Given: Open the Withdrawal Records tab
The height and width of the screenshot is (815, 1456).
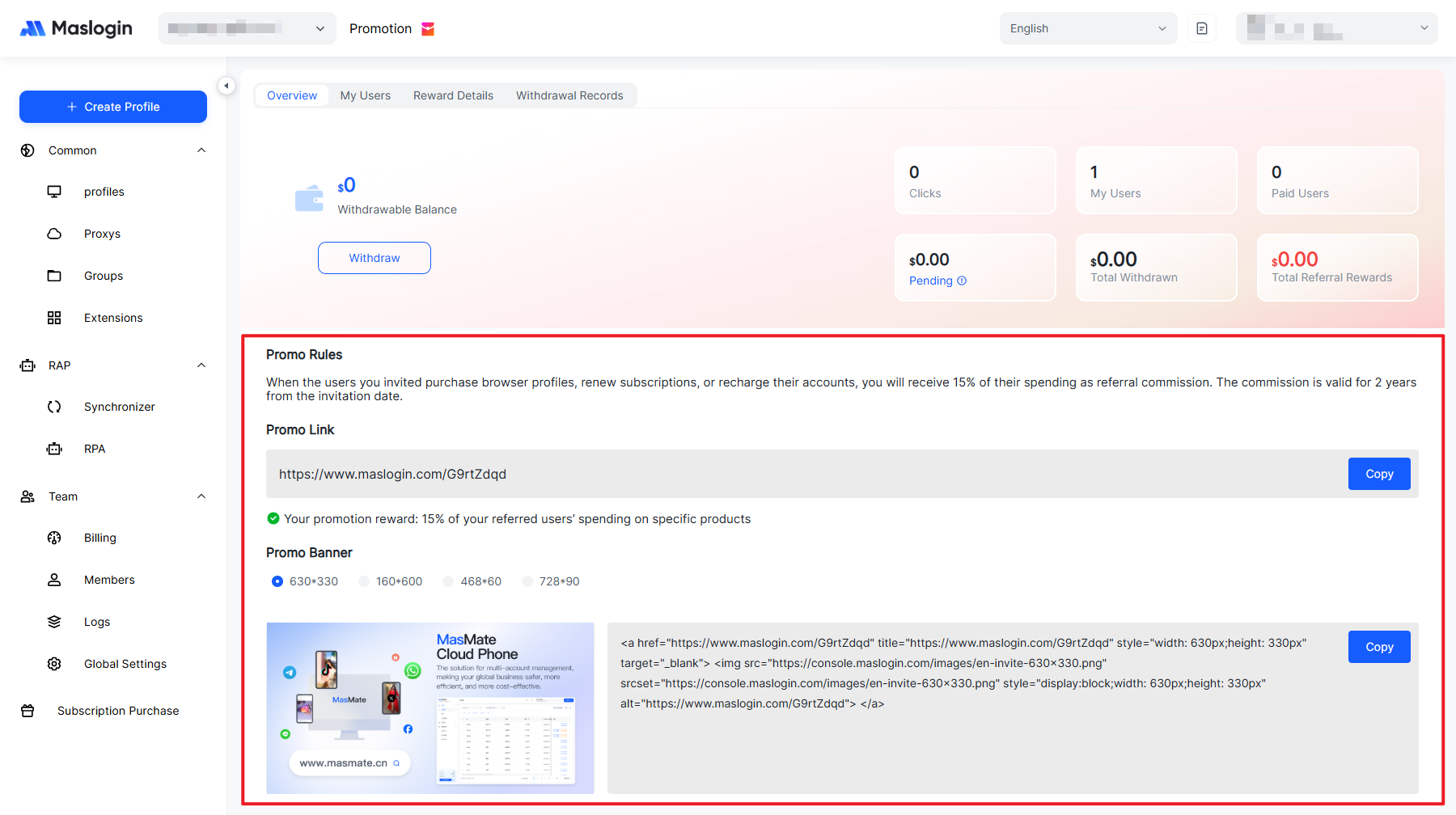Looking at the screenshot, I should 569,95.
